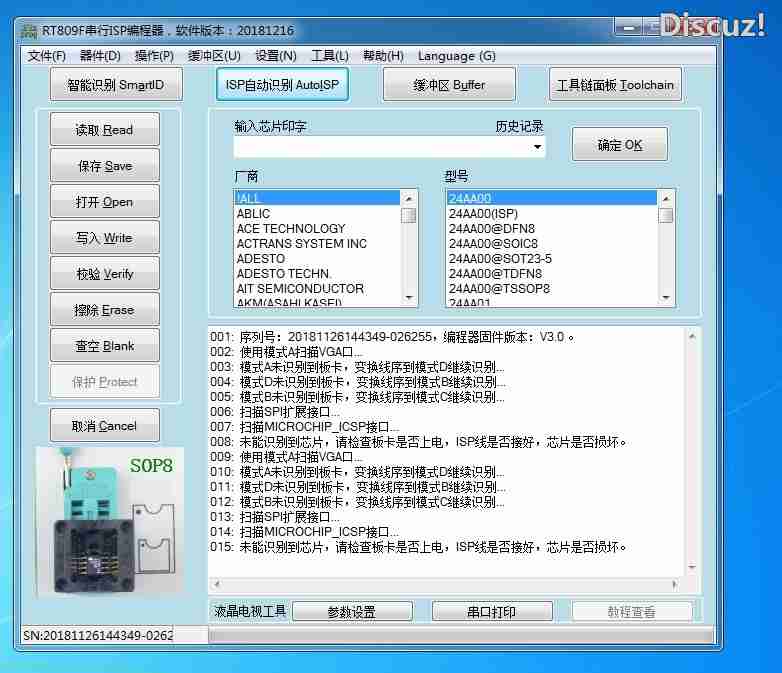Viewport: 782px width, 673px height.
Task: Select model 24AA00@TDFN8
Action: [x=552, y=273]
